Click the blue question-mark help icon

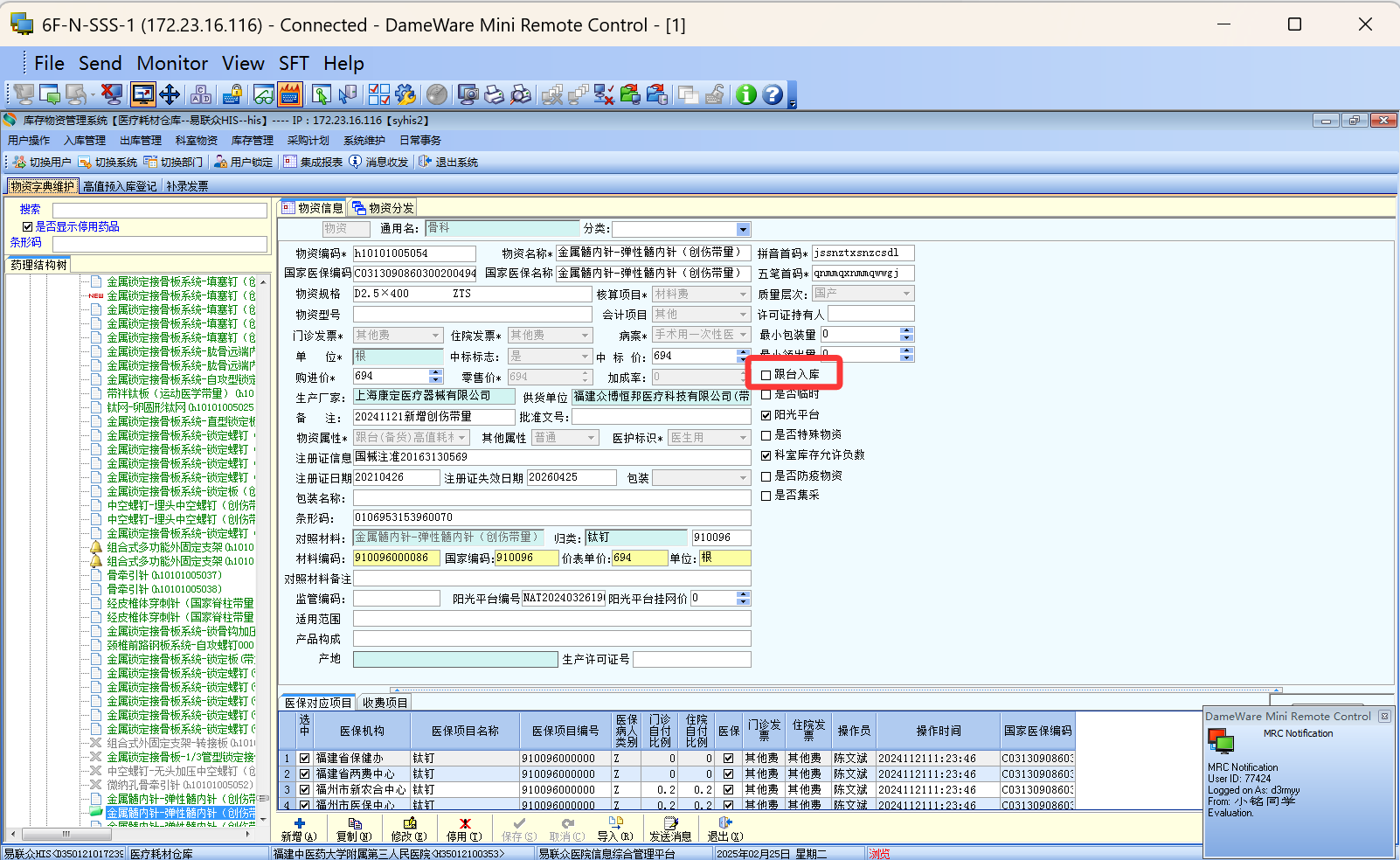tap(773, 94)
